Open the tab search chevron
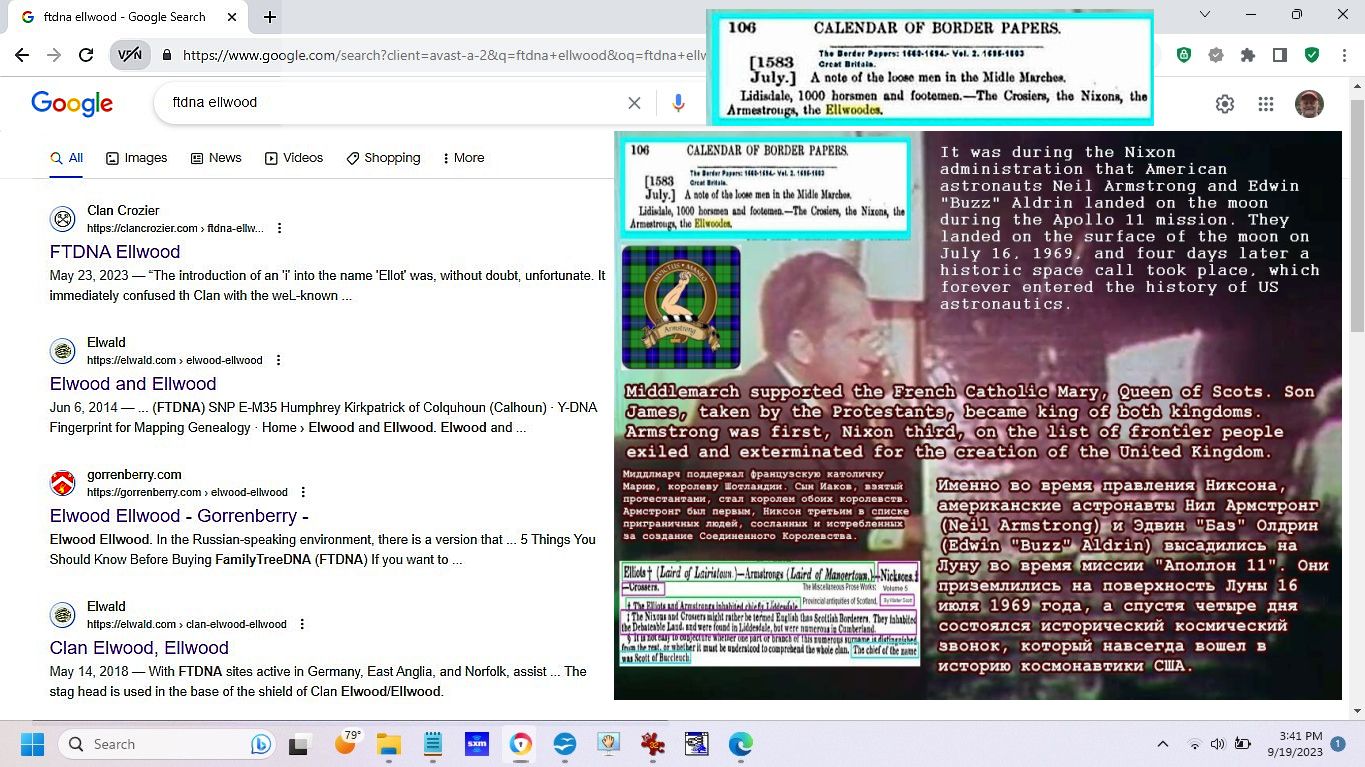 coord(1205,14)
